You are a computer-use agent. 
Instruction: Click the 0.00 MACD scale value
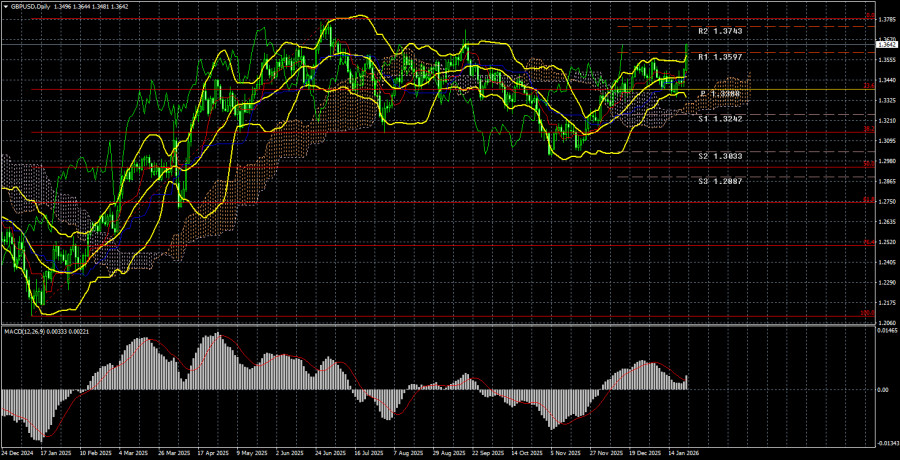[884, 390]
